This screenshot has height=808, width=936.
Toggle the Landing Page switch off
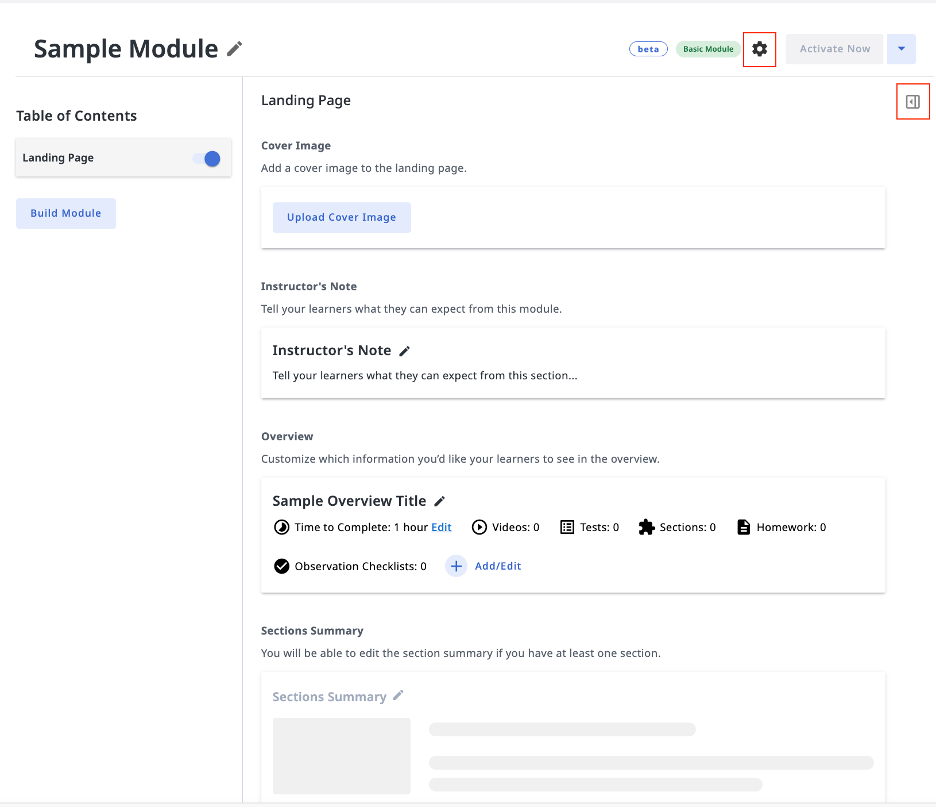coord(207,158)
